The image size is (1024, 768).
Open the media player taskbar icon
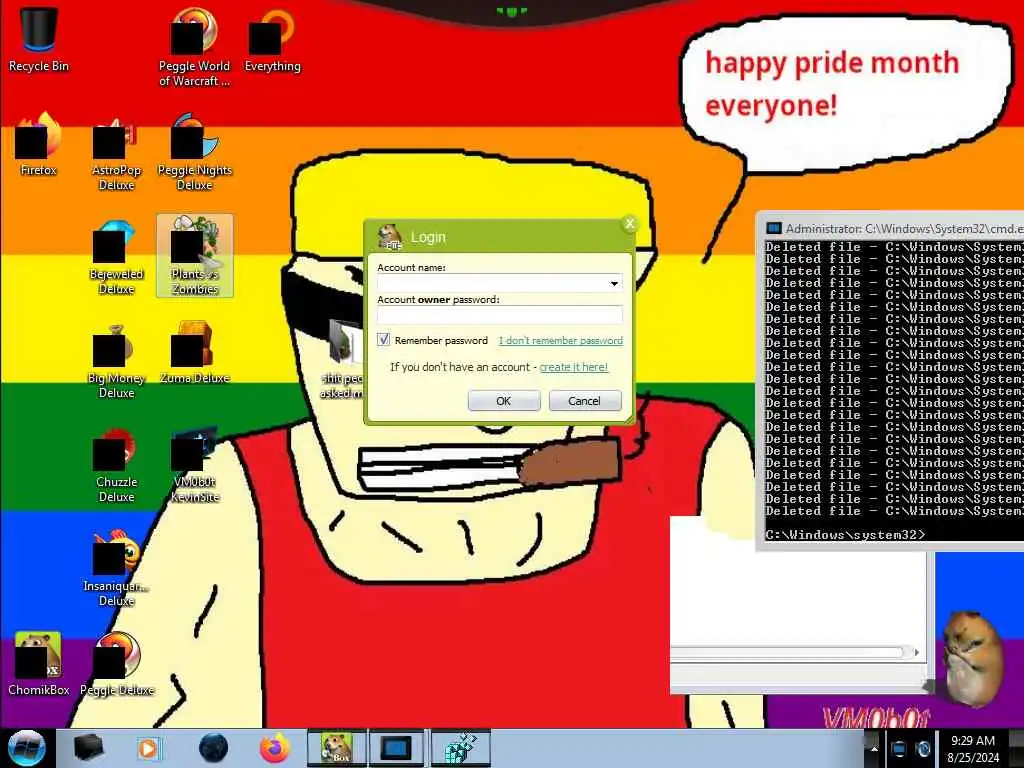[148, 748]
